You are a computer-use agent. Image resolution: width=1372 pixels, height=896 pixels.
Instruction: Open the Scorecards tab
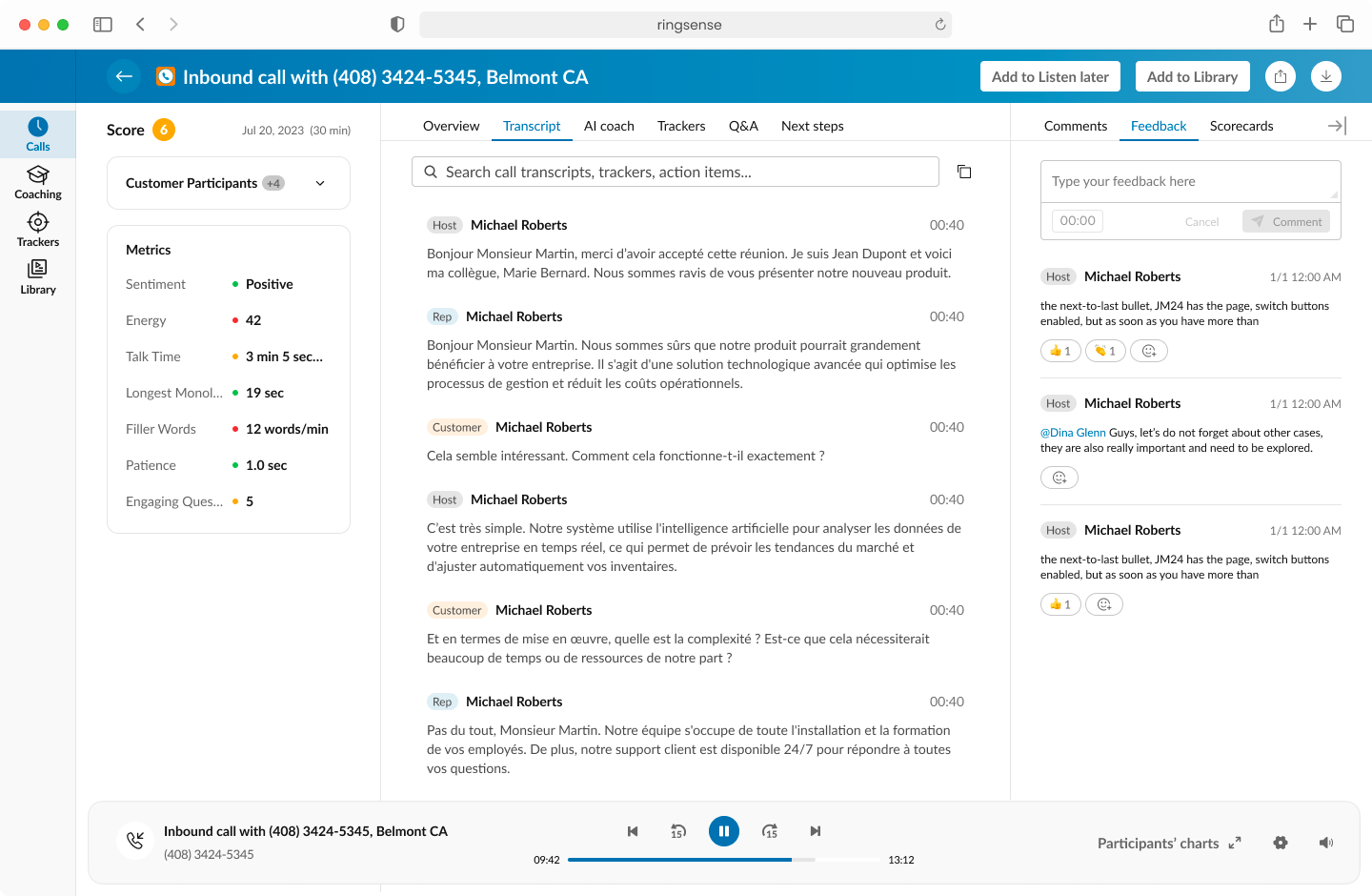[1241, 125]
